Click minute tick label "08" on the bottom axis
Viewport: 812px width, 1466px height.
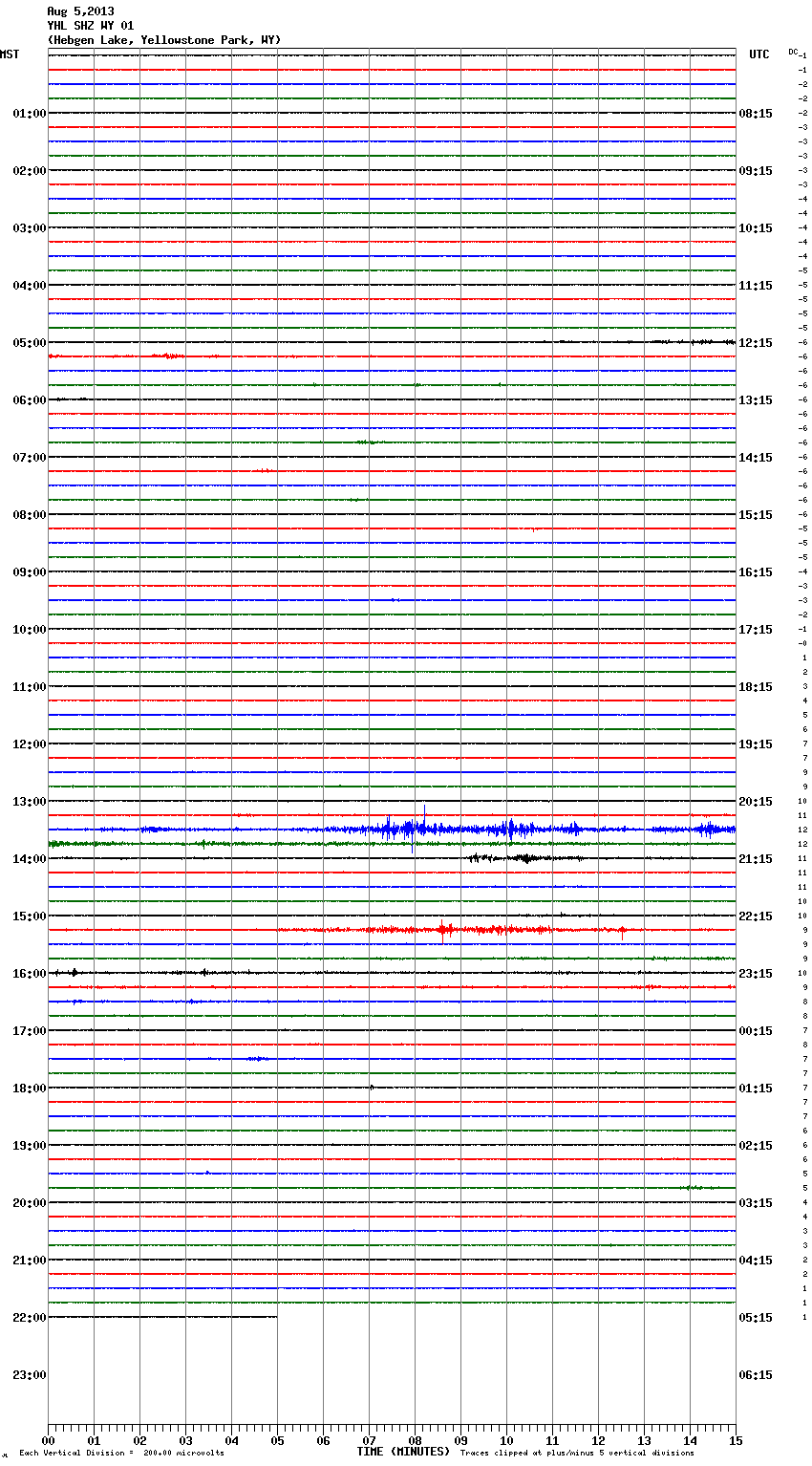(x=415, y=1440)
